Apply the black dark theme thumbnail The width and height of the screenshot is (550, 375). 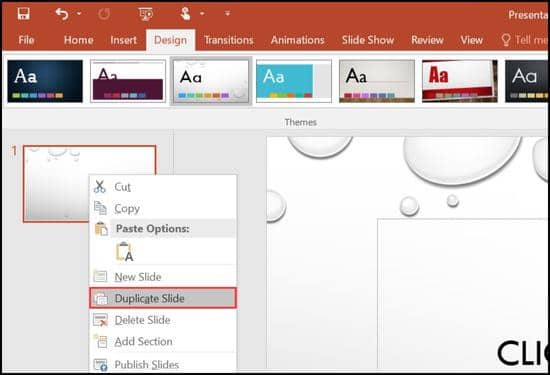click(526, 81)
